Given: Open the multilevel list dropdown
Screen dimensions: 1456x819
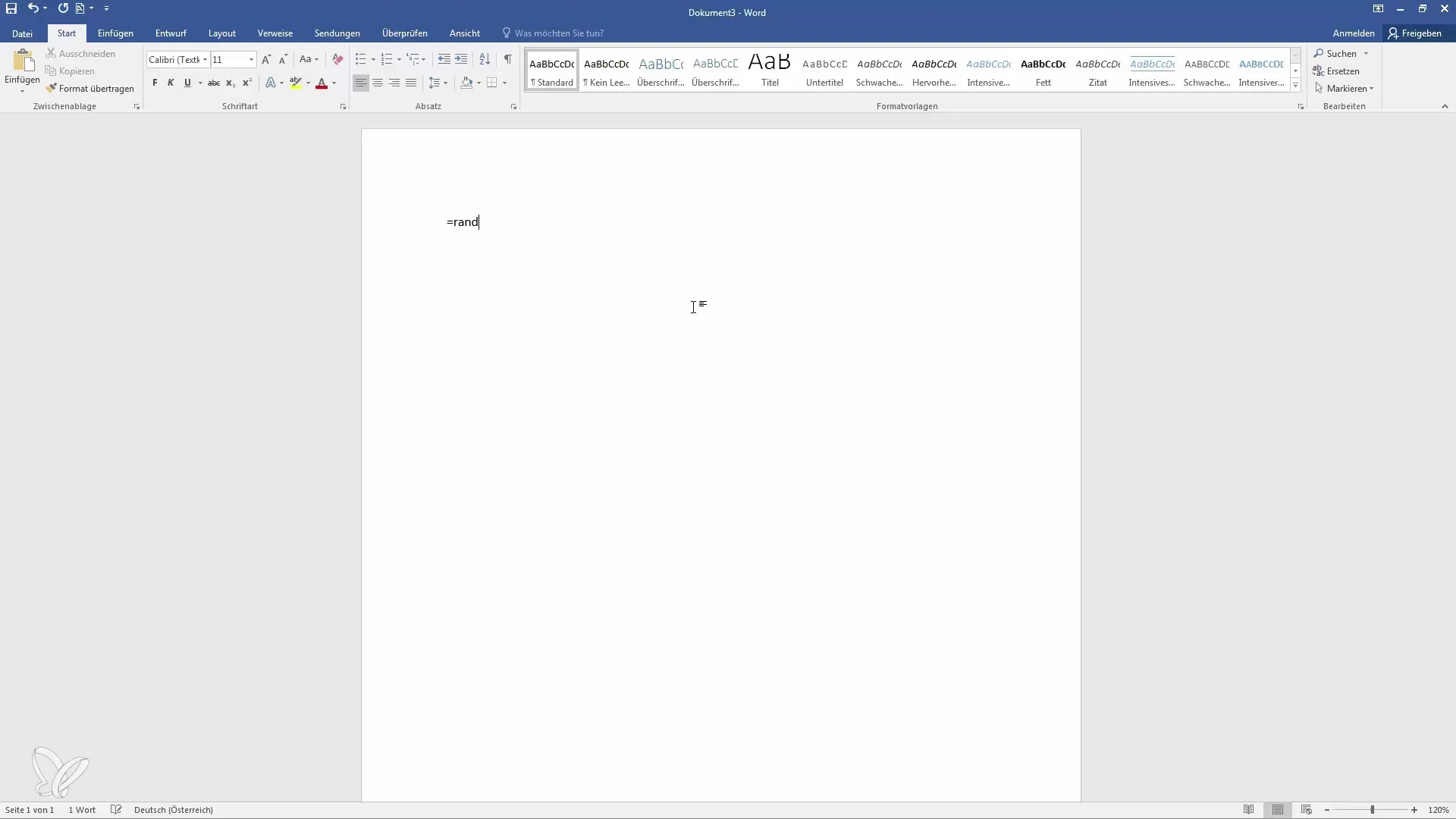Looking at the screenshot, I should point(423,59).
